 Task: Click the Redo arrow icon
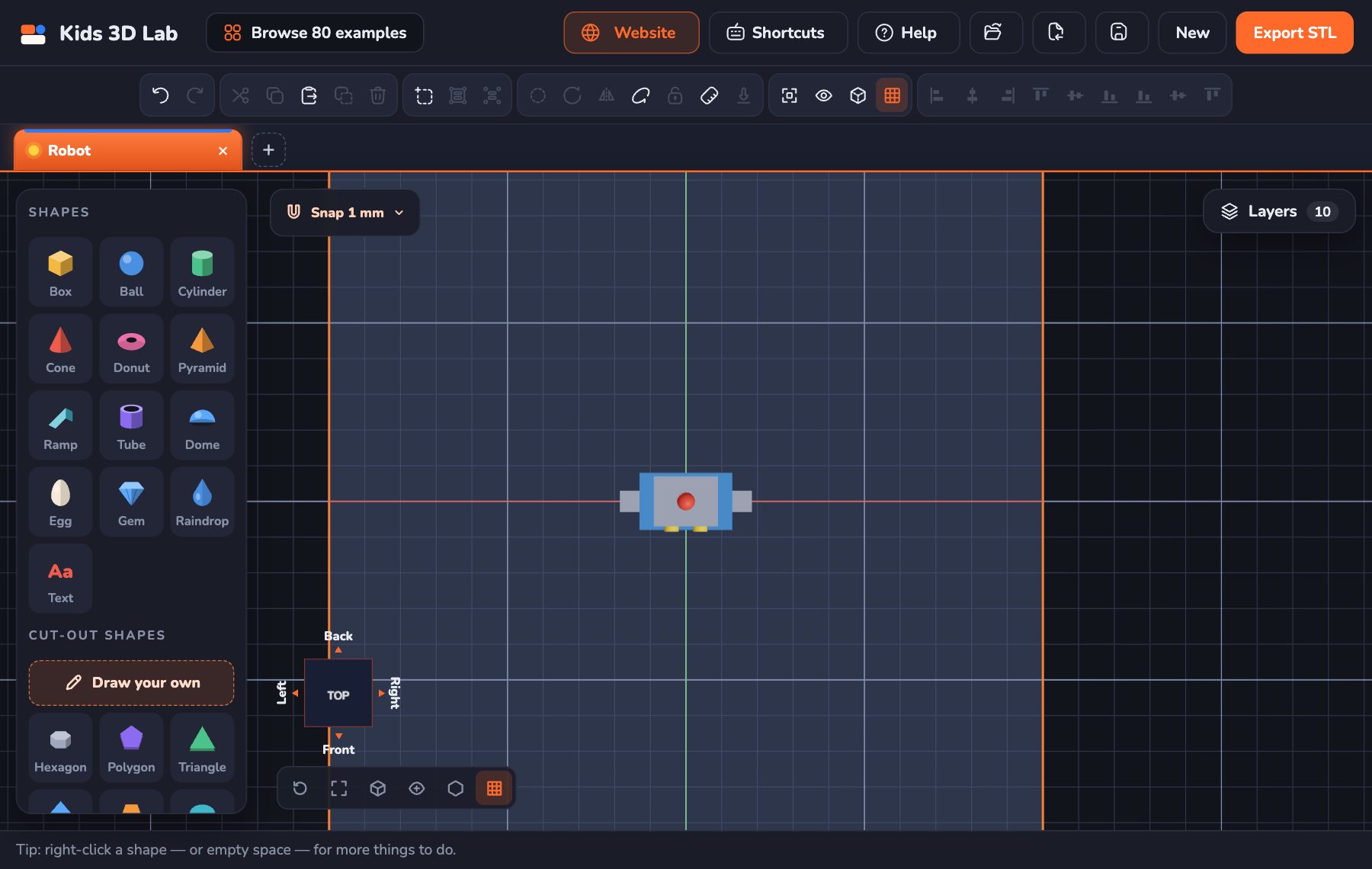[x=195, y=95]
